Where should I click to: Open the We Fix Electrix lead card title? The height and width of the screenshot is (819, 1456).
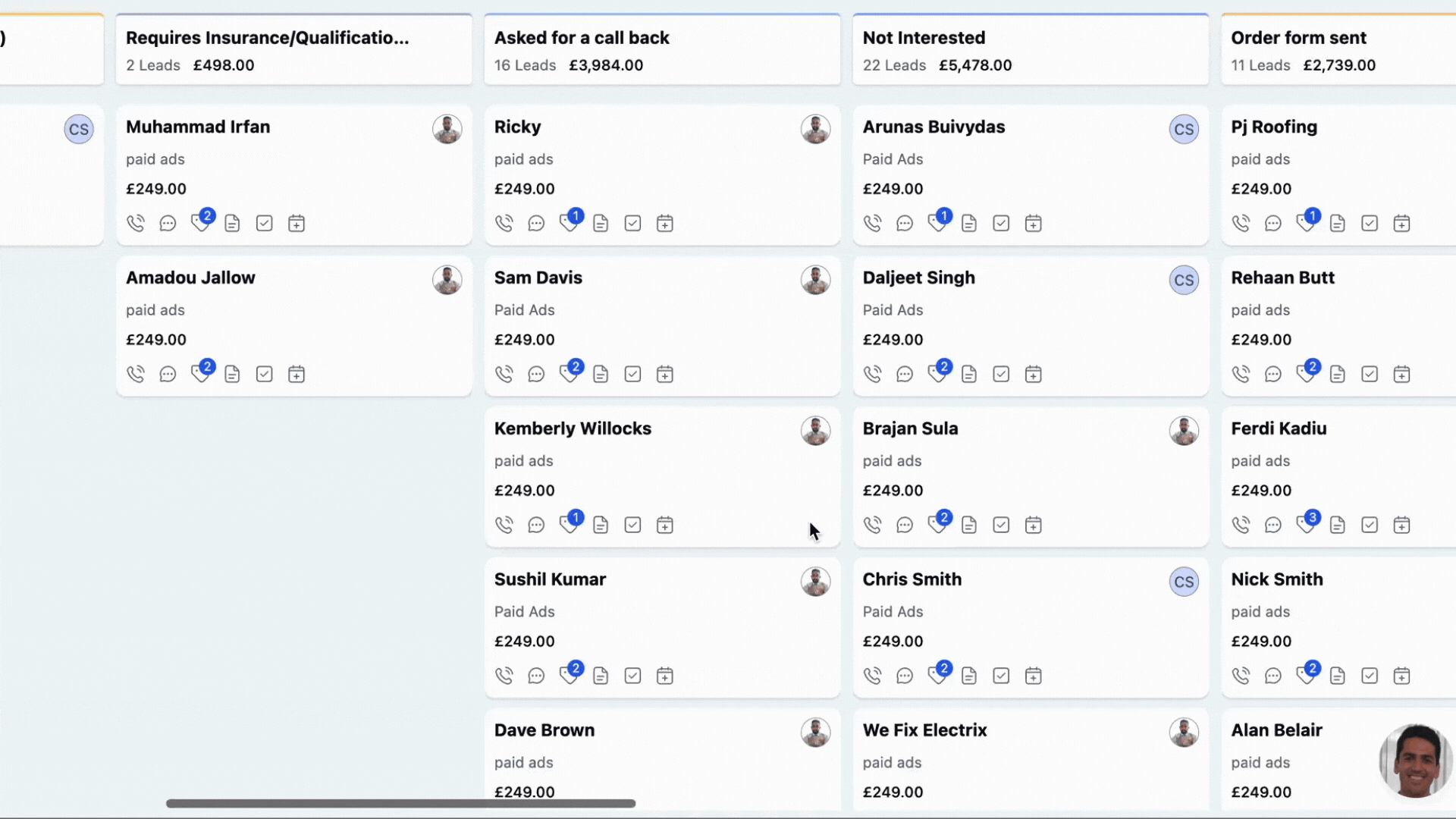[x=924, y=730]
